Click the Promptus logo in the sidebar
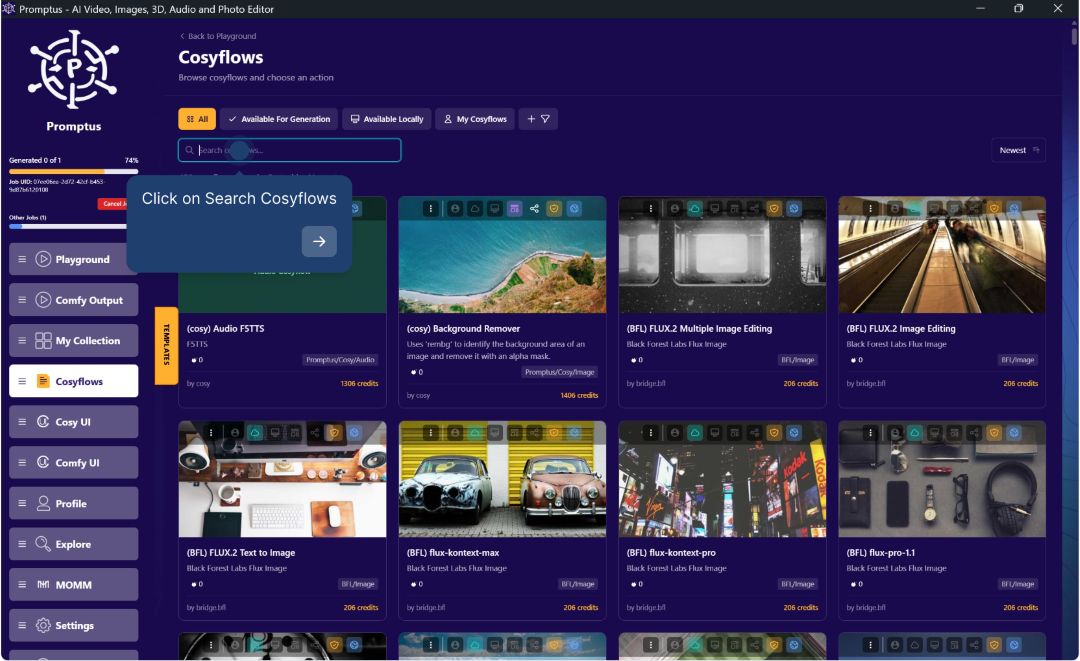The height and width of the screenshot is (661, 1080). (x=73, y=70)
